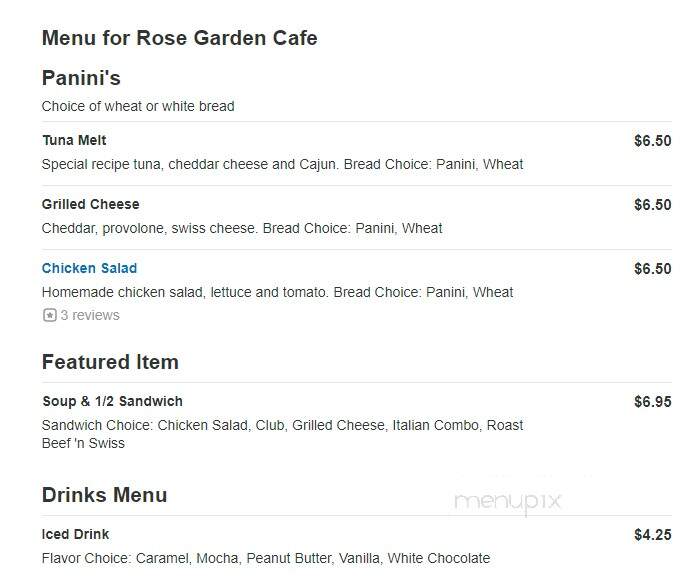Click the menupix watermark logo
This screenshot has width=687, height=584.
coord(507,501)
